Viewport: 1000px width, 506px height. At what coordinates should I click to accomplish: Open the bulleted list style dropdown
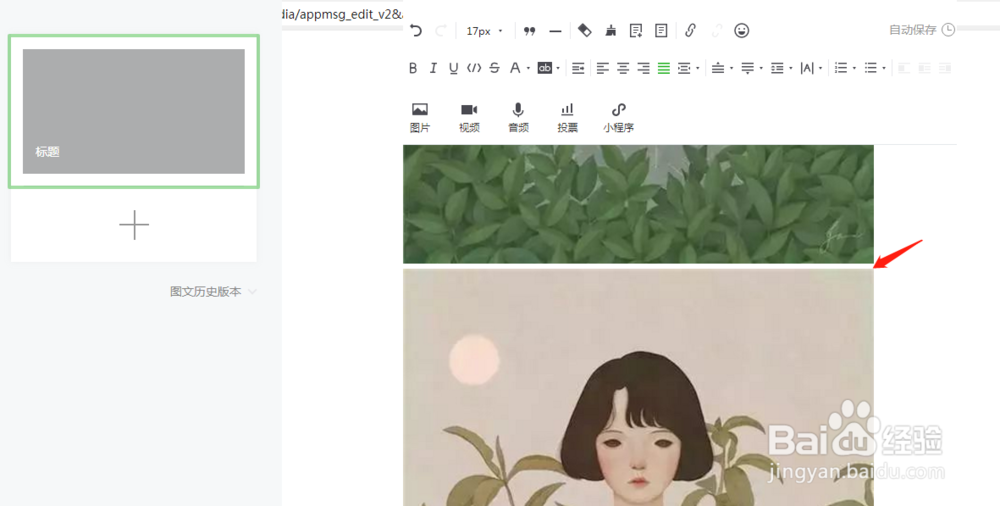pos(884,68)
